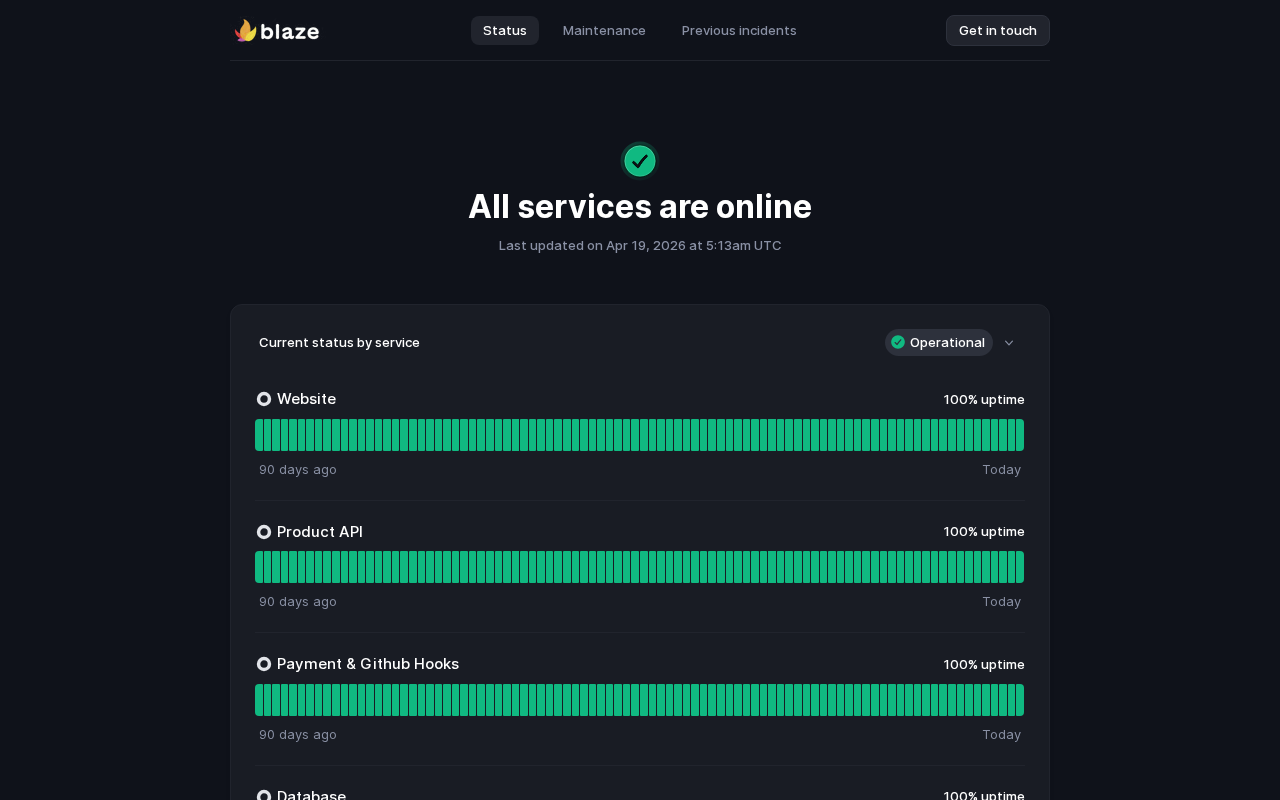Image resolution: width=1280 pixels, height=800 pixels.
Task: Click the Website service status icon
Action: [264, 399]
